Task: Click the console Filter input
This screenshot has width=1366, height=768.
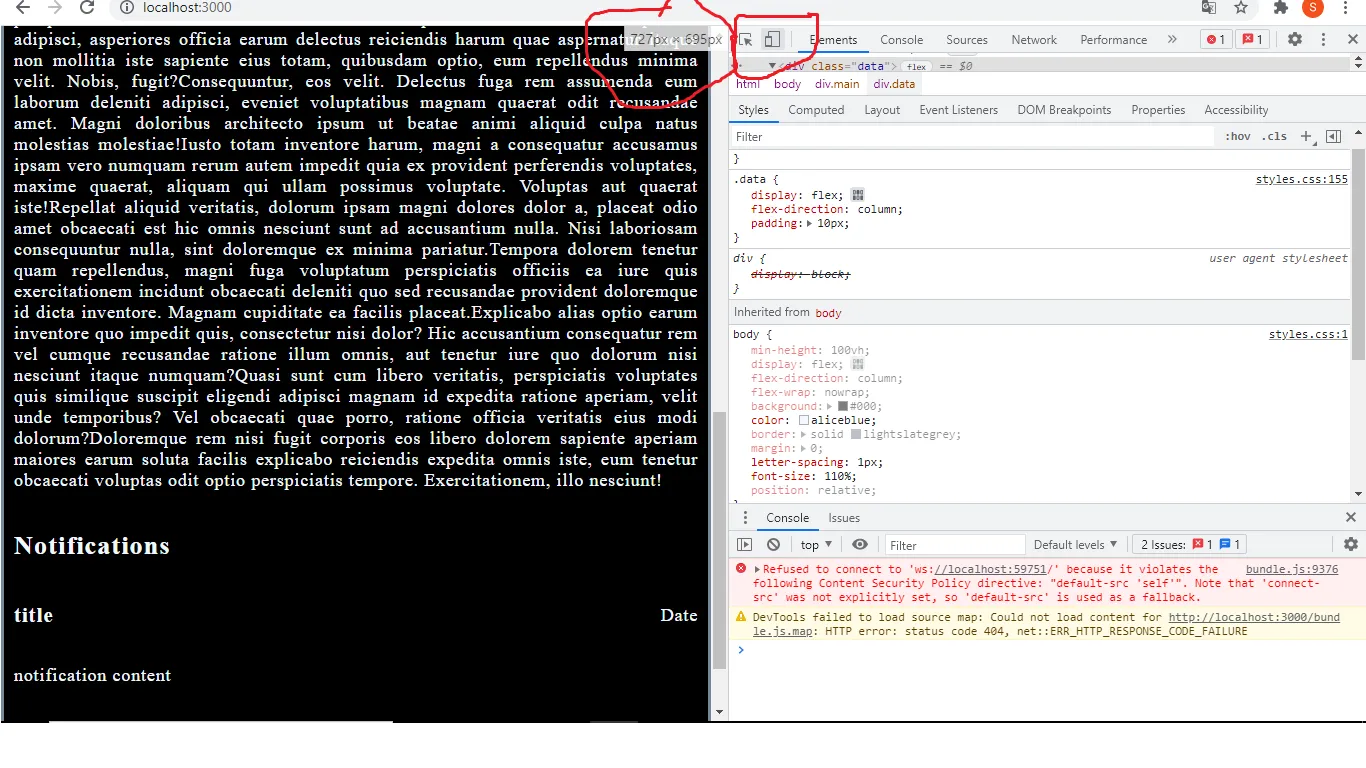Action: 955,545
